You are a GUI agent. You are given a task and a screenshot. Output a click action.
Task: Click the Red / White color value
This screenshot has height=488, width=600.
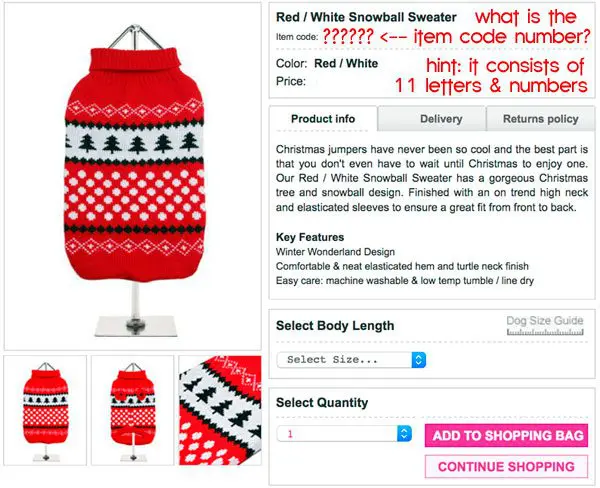point(346,64)
